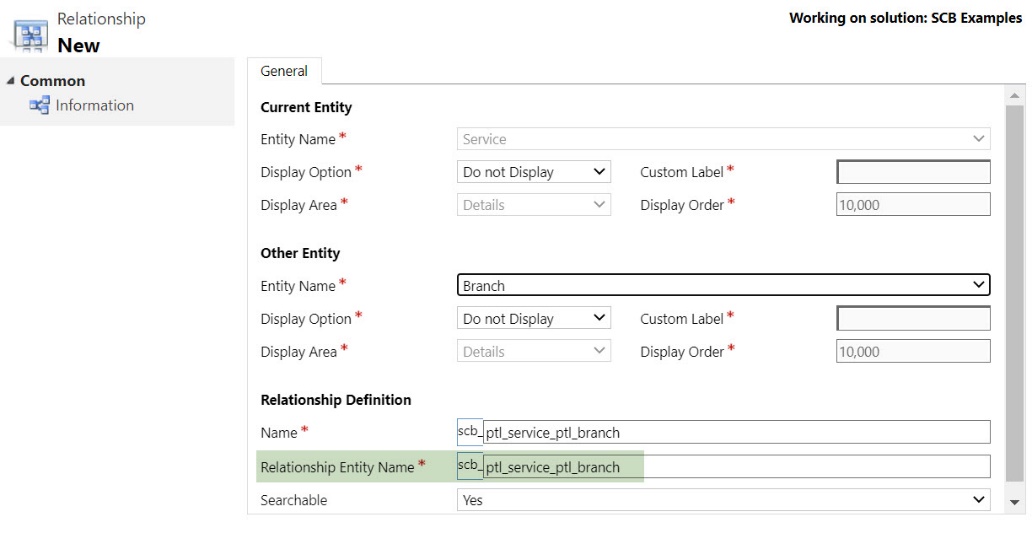The width and height of the screenshot is (1032, 544).
Task: Open Current Entity Display Option dropdown
Action: click(534, 172)
